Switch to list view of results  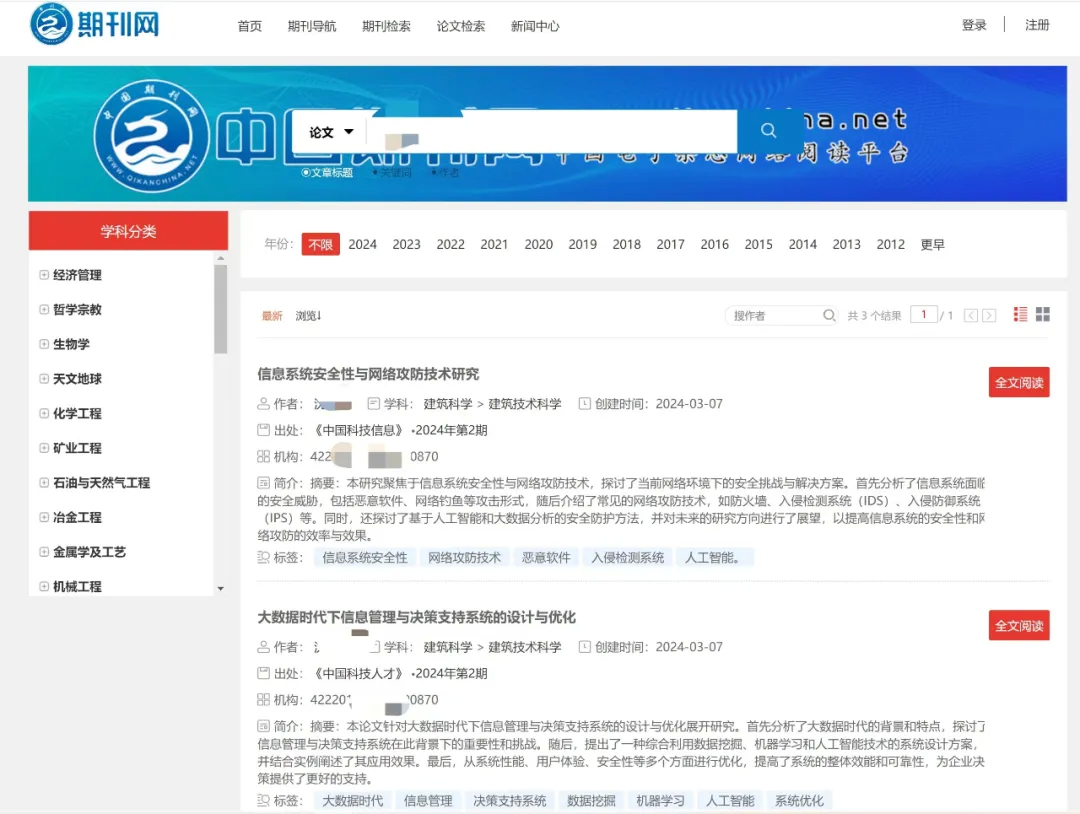click(1019, 313)
